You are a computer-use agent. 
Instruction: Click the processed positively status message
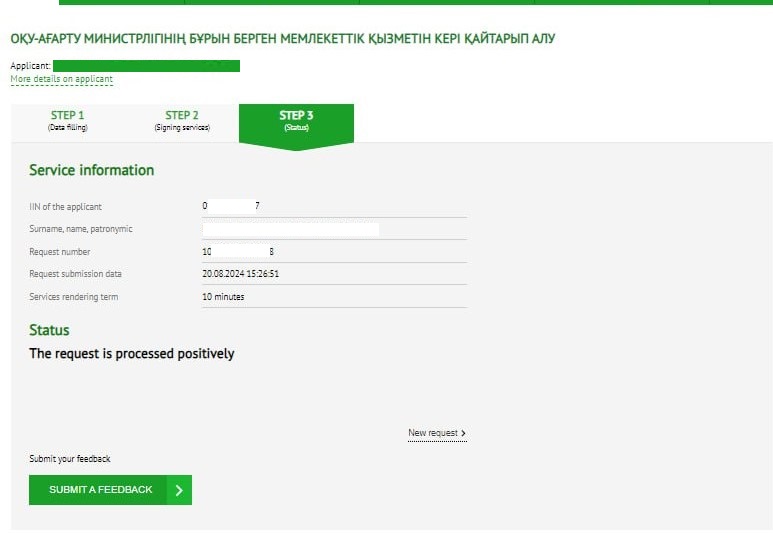click(x=132, y=353)
